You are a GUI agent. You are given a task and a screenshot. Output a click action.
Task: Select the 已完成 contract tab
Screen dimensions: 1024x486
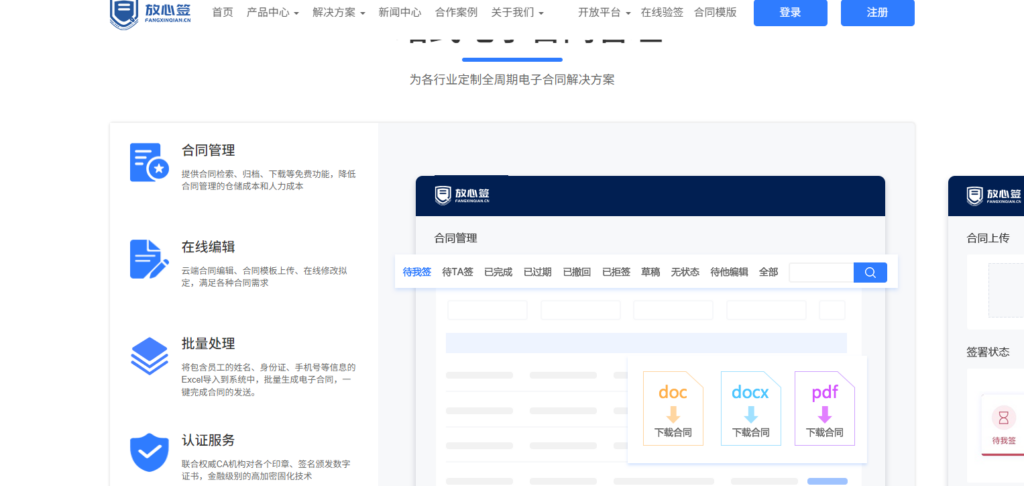(498, 272)
